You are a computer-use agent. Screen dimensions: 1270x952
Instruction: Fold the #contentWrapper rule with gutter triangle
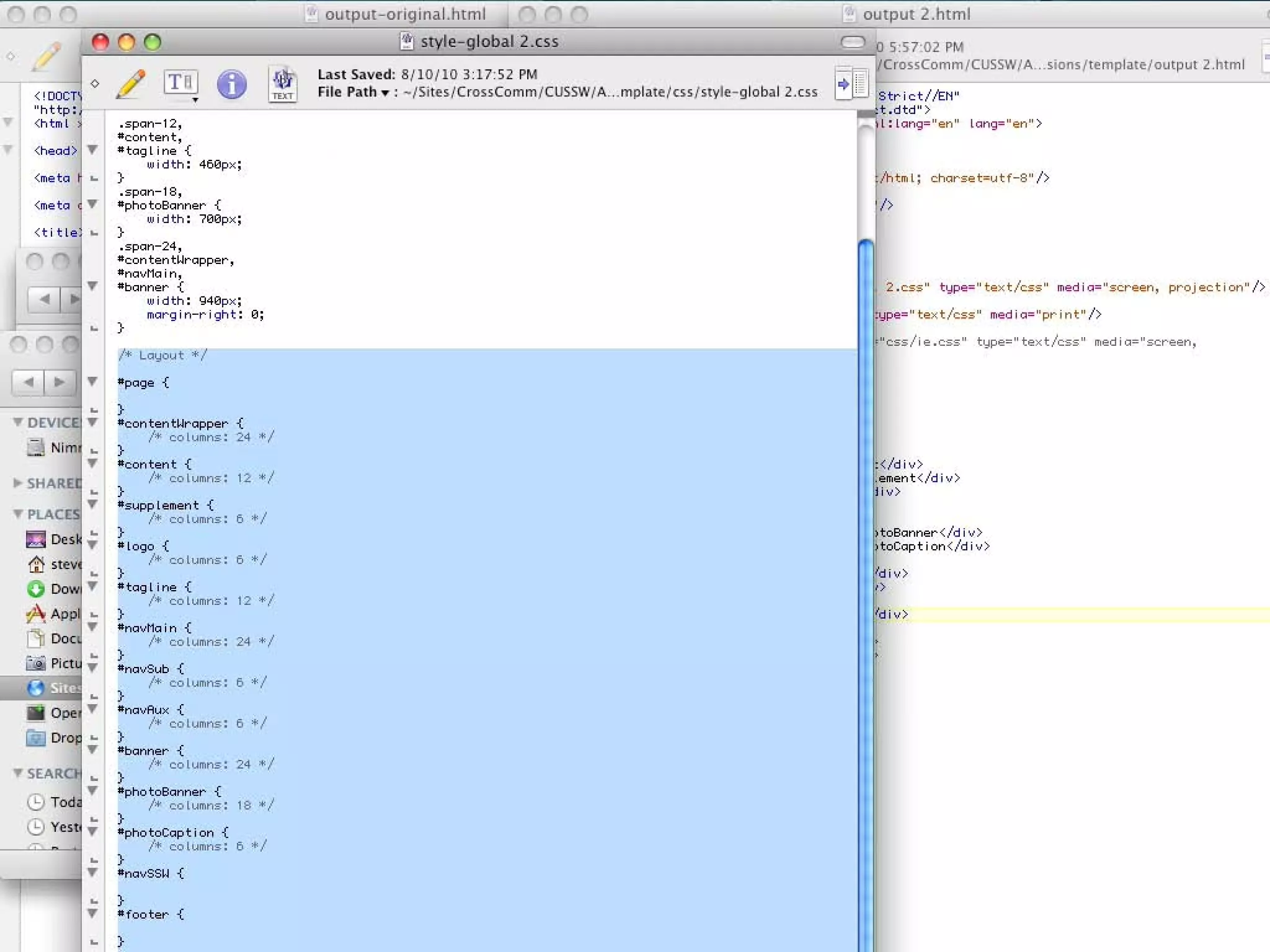(92, 423)
